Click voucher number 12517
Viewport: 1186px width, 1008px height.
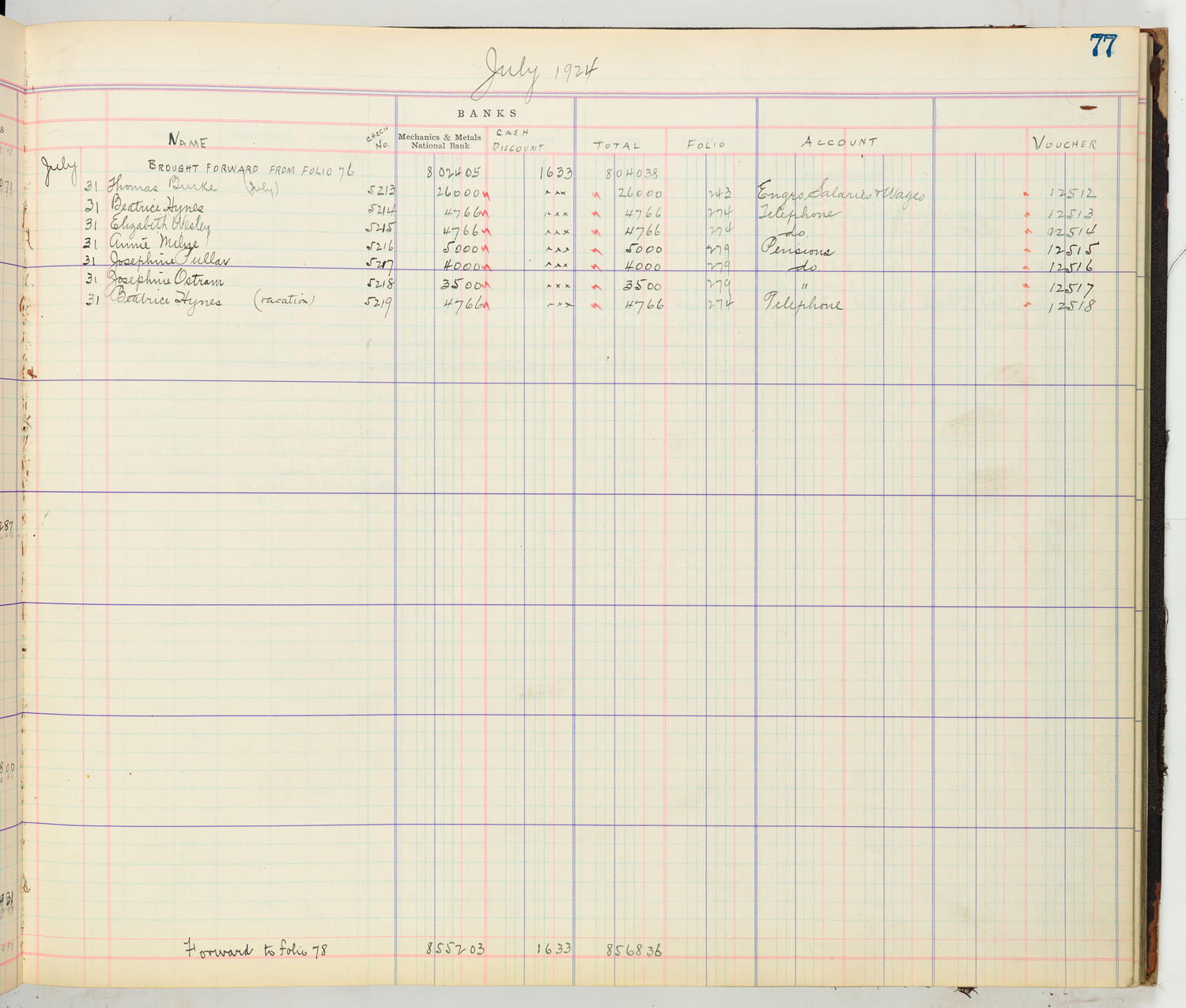[x=1071, y=289]
